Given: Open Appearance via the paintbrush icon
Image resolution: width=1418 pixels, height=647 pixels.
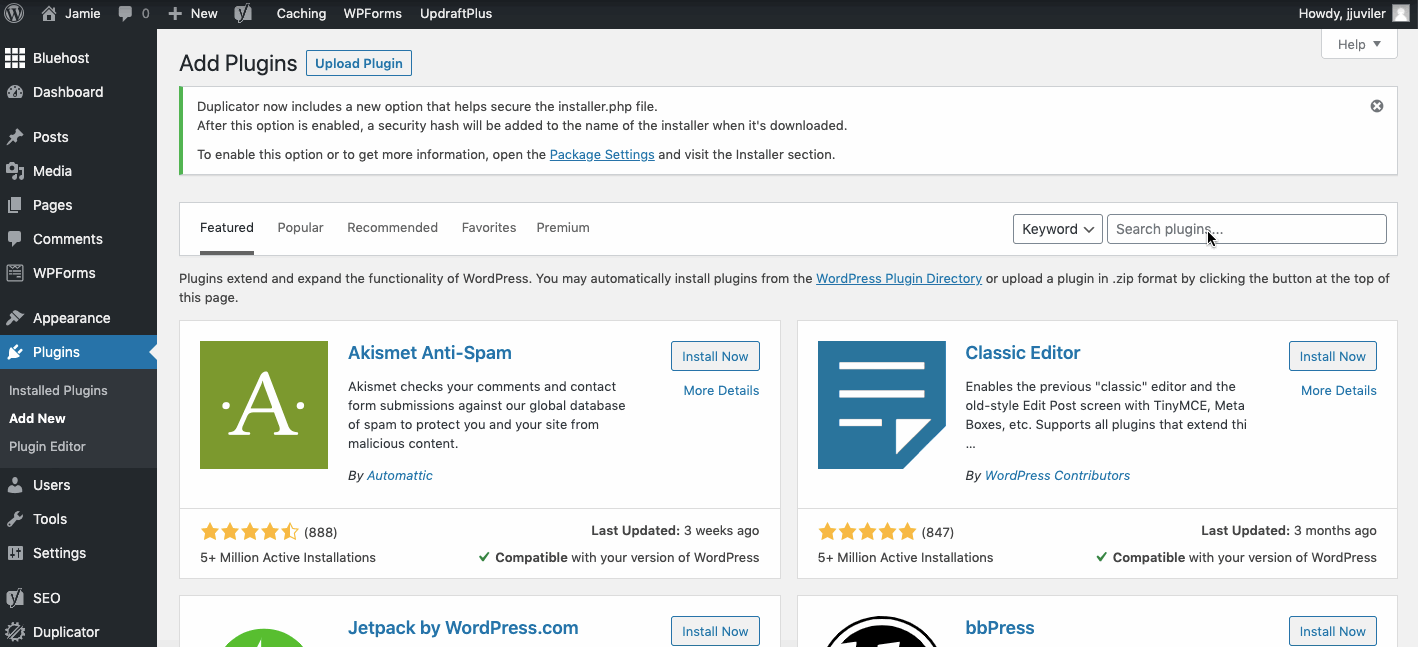Looking at the screenshot, I should [16, 317].
